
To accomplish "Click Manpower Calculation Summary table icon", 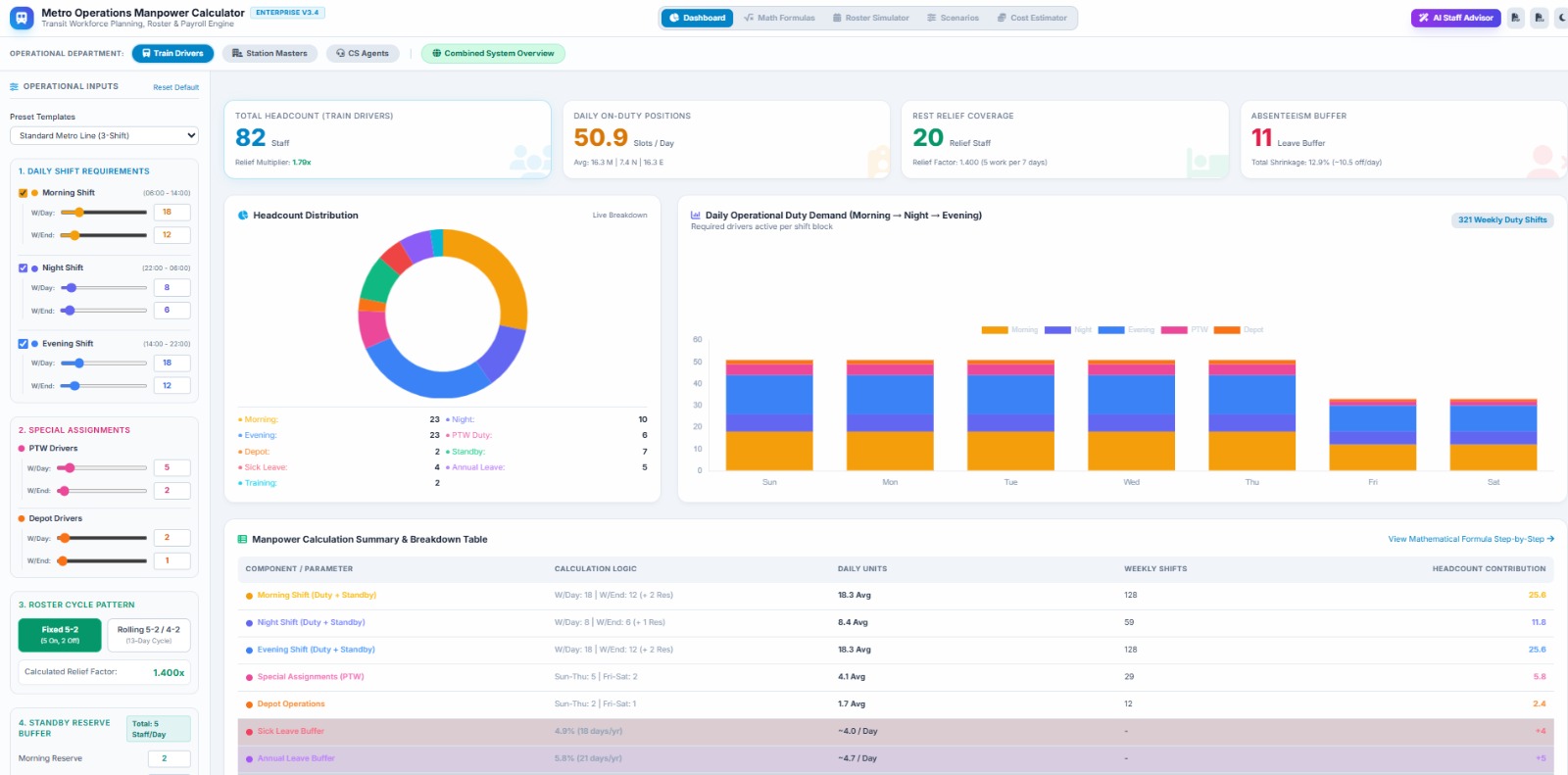I will 243,540.
